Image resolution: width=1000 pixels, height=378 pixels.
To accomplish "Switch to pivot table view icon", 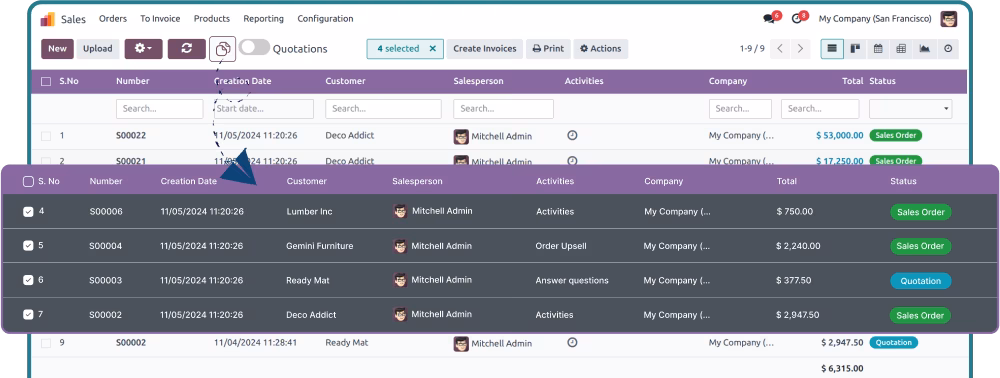I will coord(901,48).
